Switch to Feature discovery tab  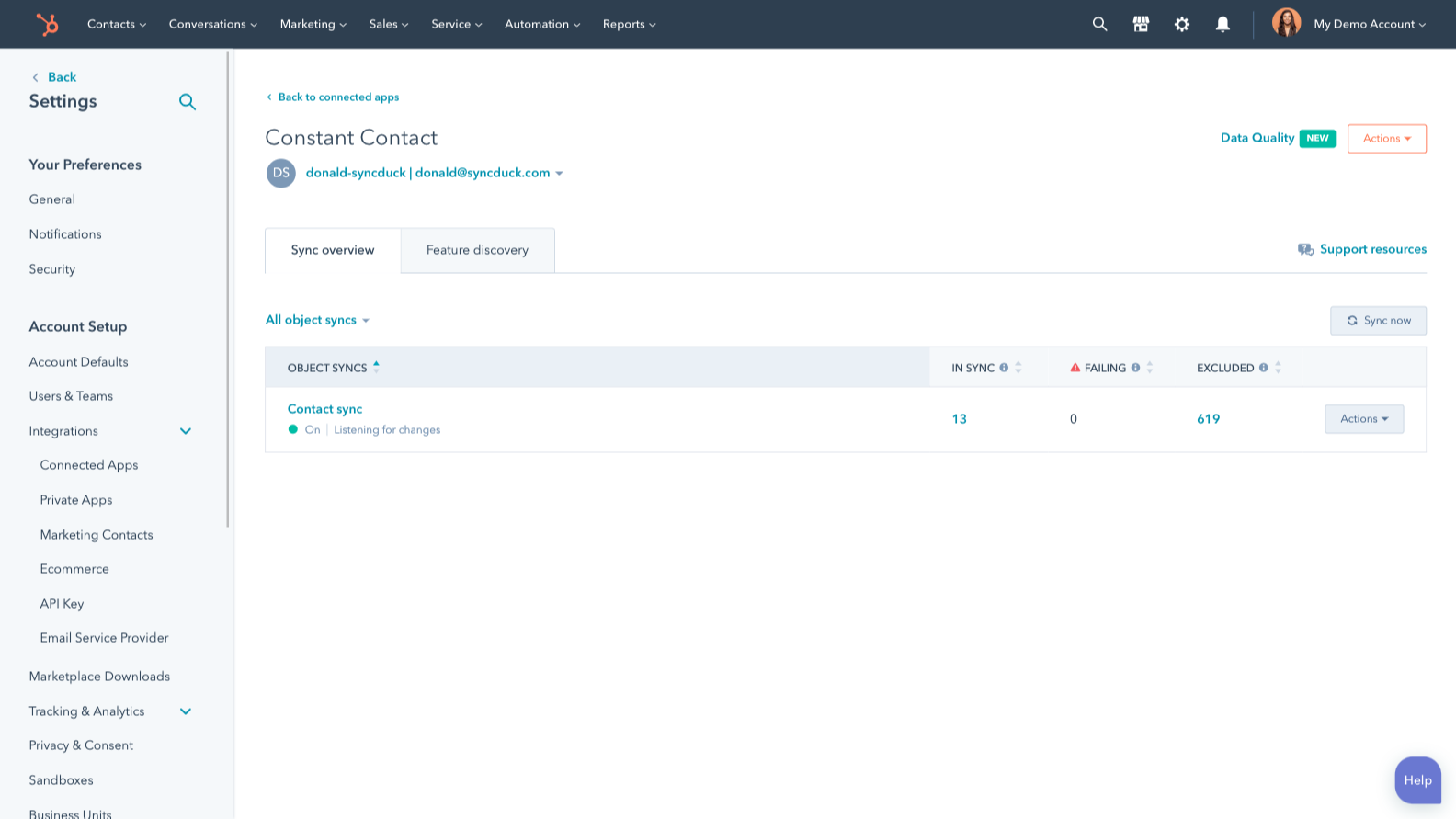tap(477, 250)
